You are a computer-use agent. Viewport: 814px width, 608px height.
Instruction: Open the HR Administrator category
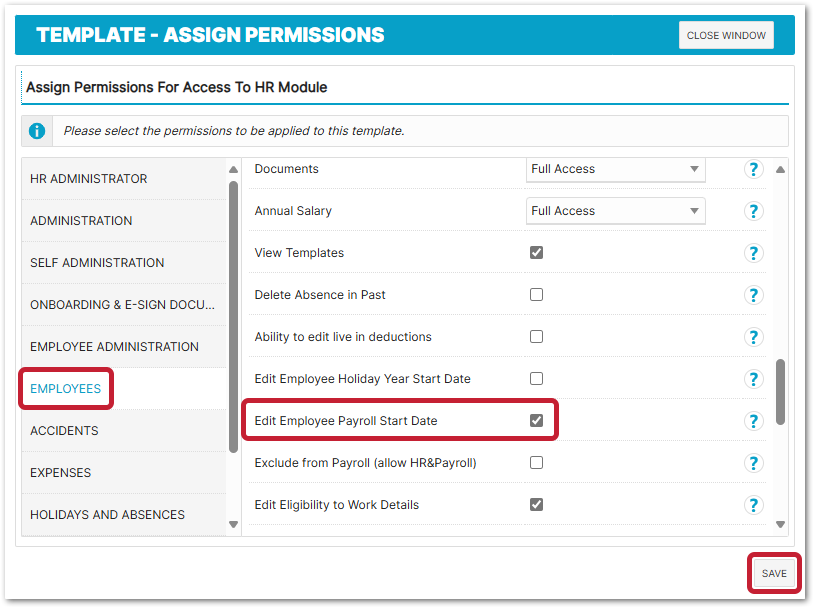[89, 179]
